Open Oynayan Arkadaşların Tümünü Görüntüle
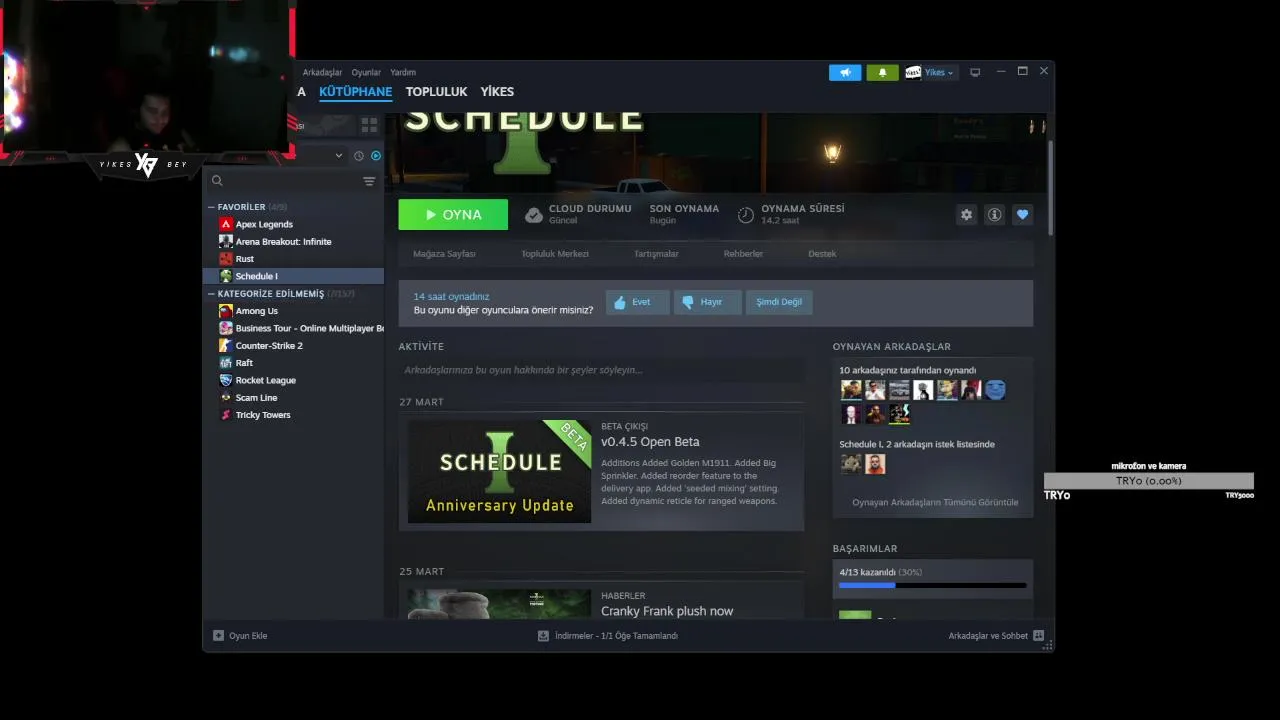1280x720 pixels. pyautogui.click(x=935, y=502)
